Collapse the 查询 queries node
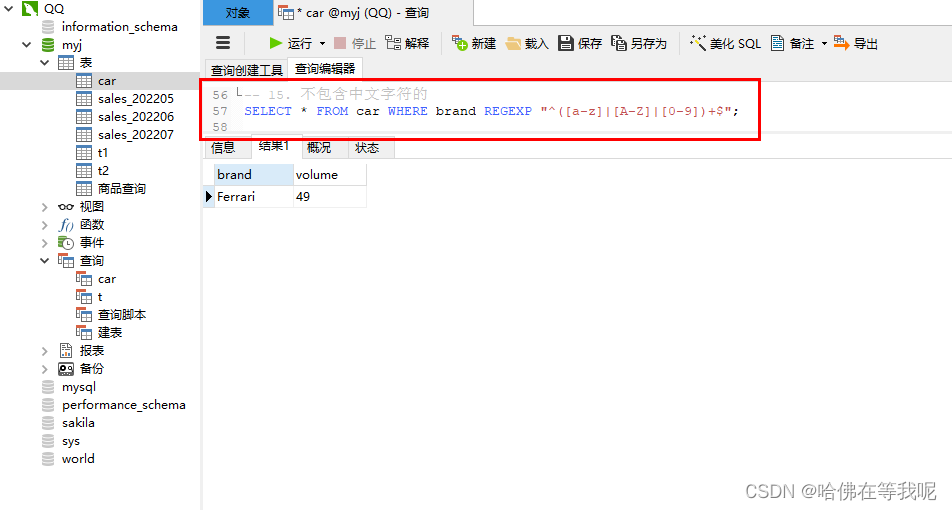 (44, 261)
